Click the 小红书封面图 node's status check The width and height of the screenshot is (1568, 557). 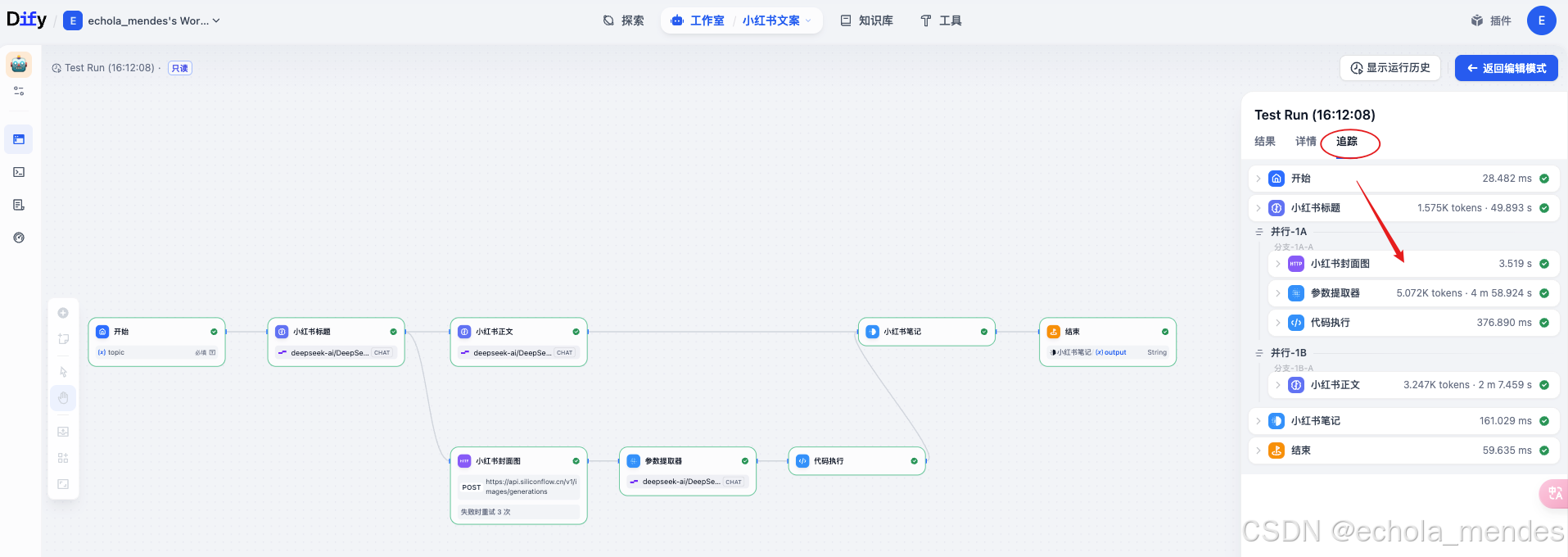(576, 461)
